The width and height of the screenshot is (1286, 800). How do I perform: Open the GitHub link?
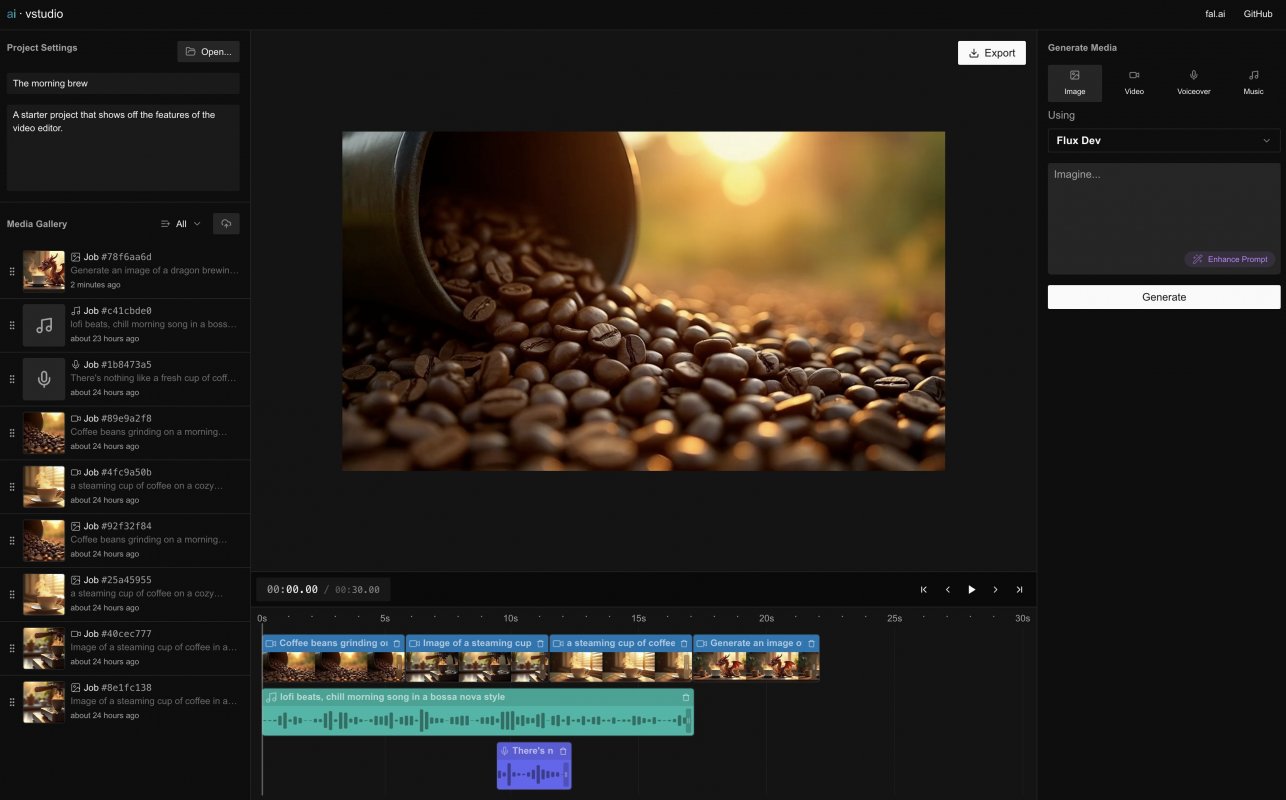click(1258, 13)
